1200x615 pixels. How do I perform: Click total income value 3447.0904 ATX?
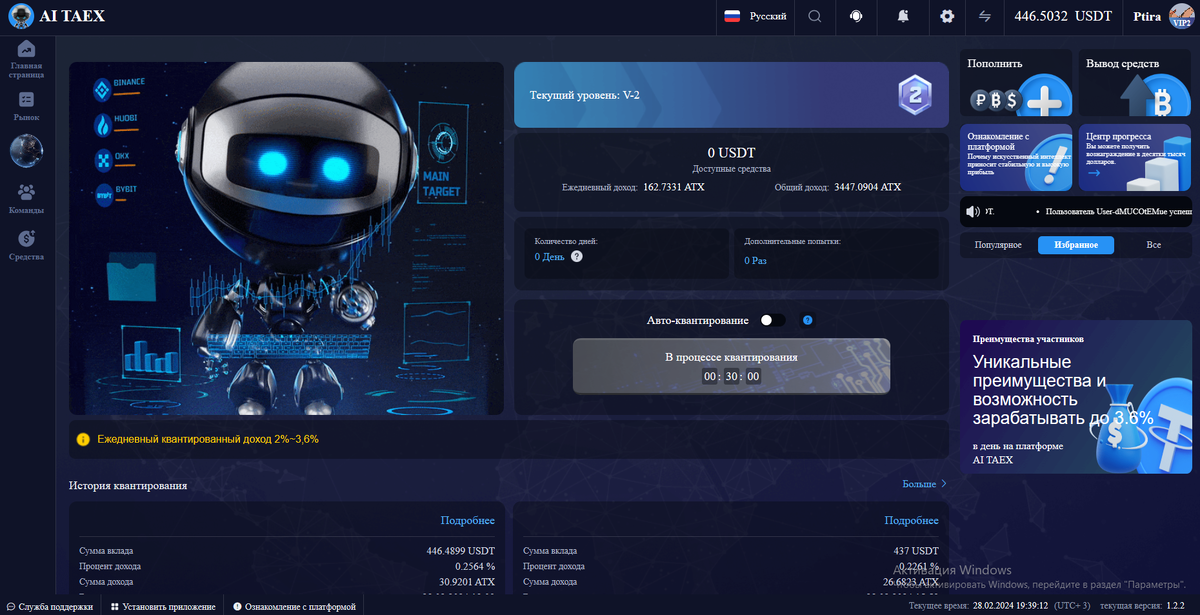point(867,187)
